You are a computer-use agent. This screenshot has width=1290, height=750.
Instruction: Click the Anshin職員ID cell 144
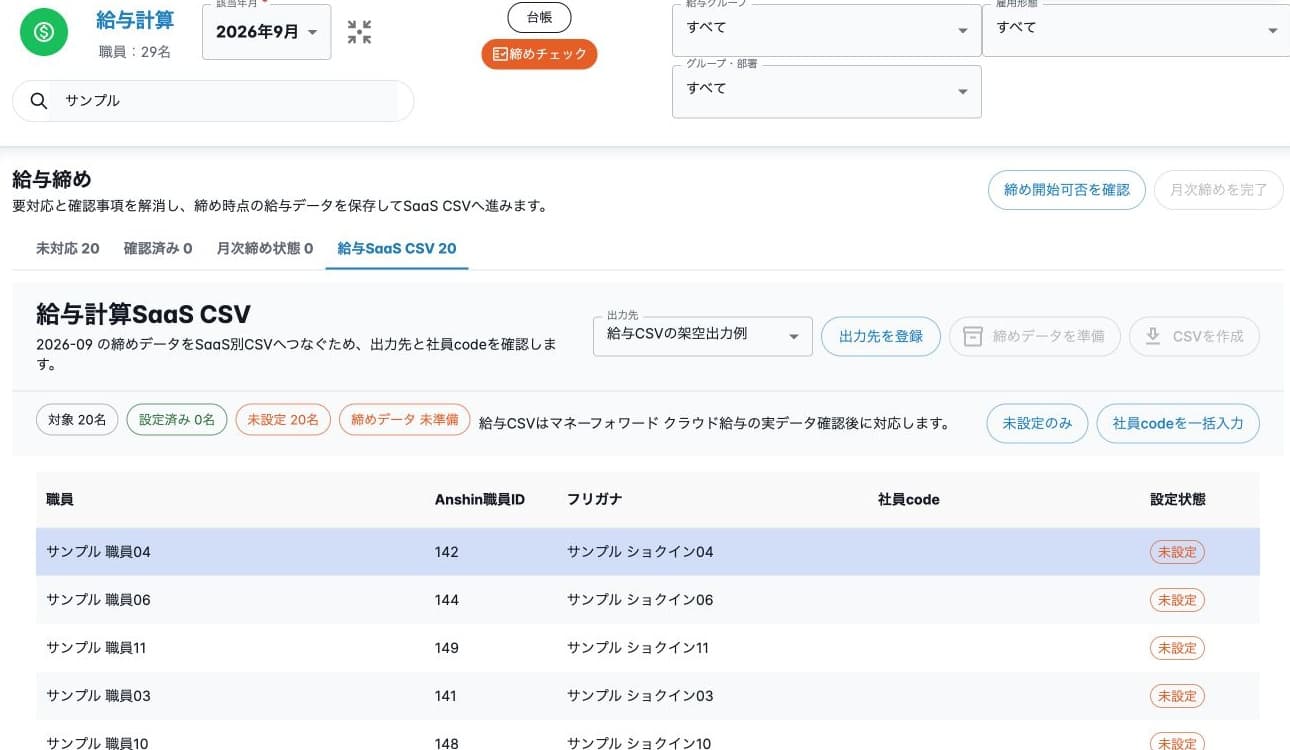(x=447, y=600)
